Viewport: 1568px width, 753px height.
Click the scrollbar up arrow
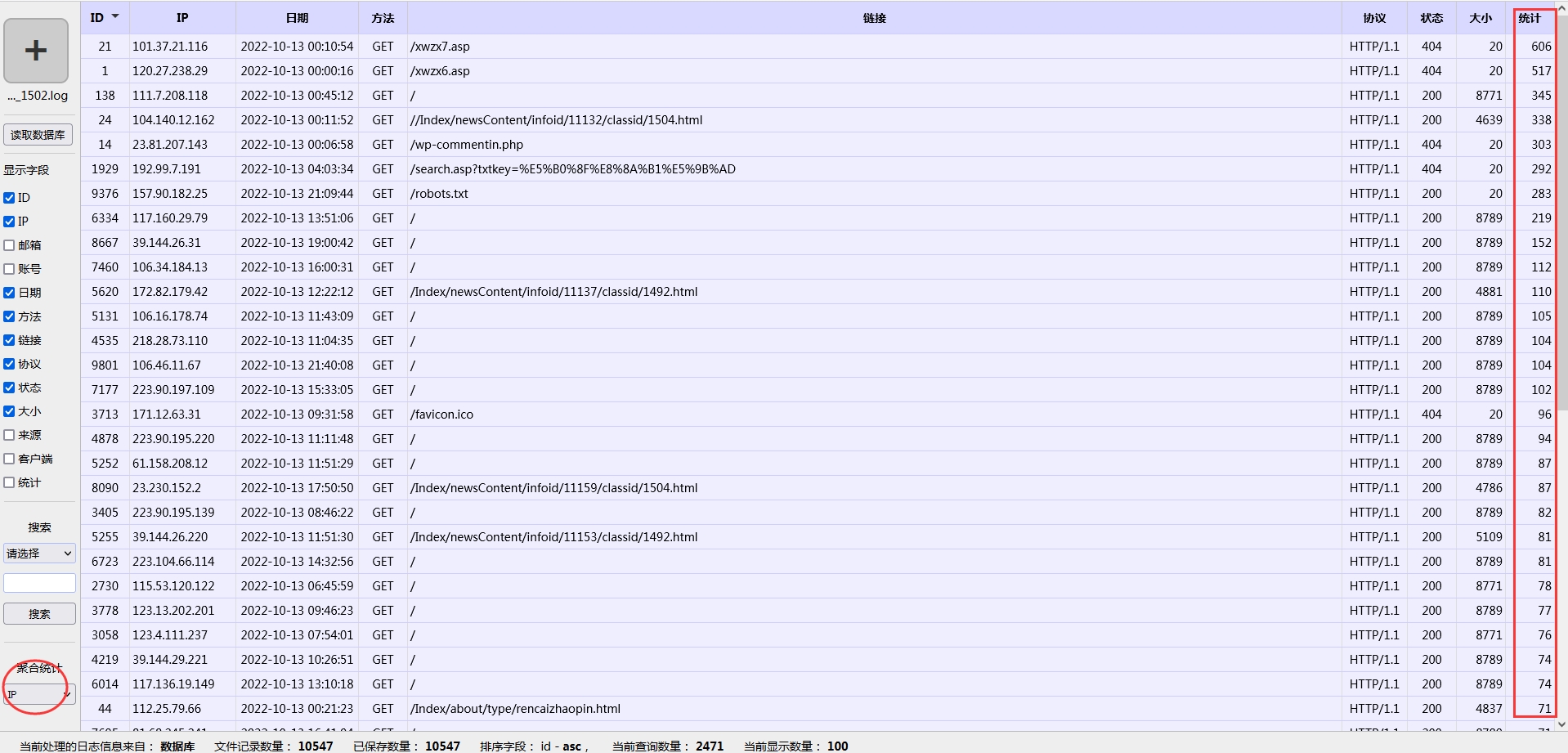click(x=1561, y=7)
